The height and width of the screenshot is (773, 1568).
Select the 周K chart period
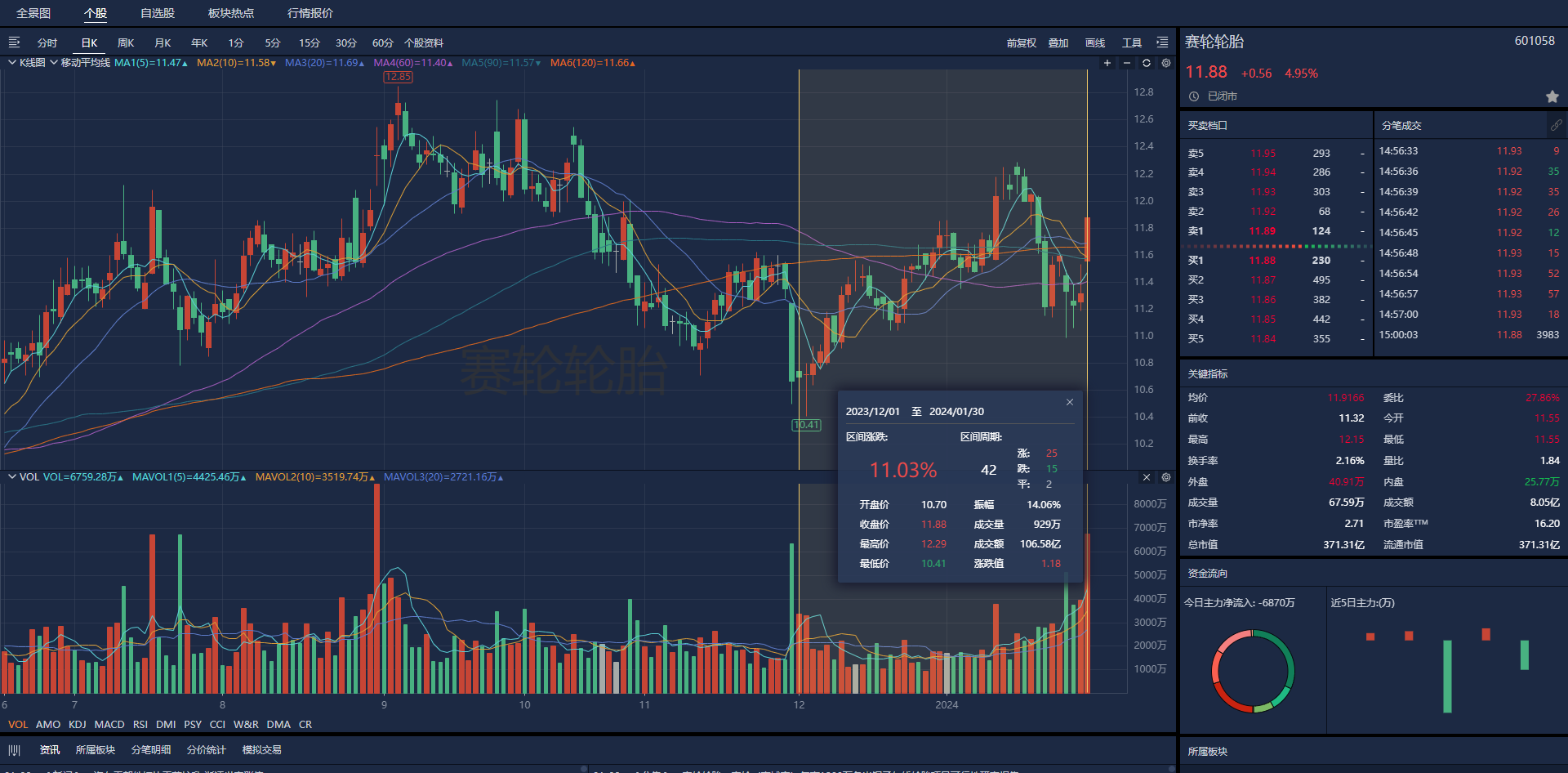click(126, 43)
